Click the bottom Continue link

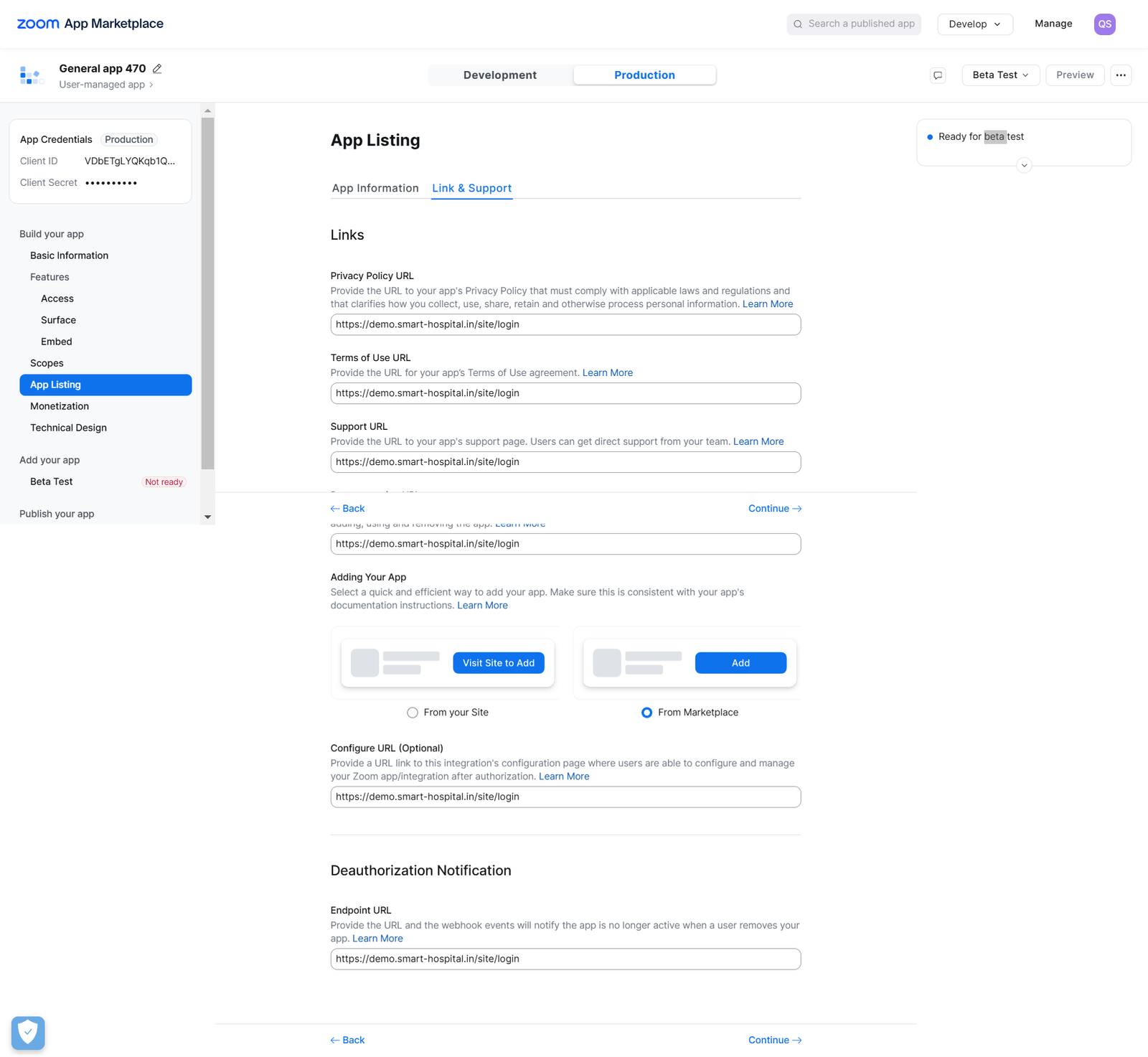(x=774, y=1040)
